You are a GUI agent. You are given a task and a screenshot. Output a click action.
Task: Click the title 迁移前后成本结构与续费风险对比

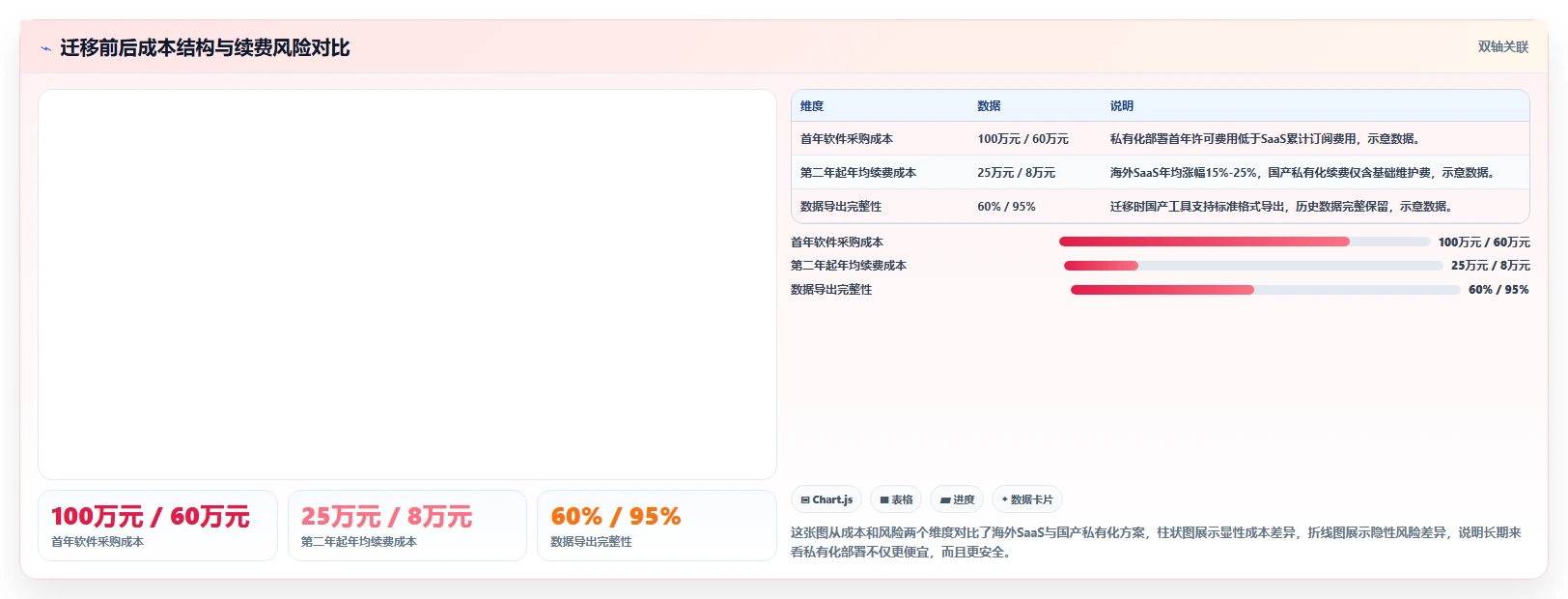click(x=205, y=48)
